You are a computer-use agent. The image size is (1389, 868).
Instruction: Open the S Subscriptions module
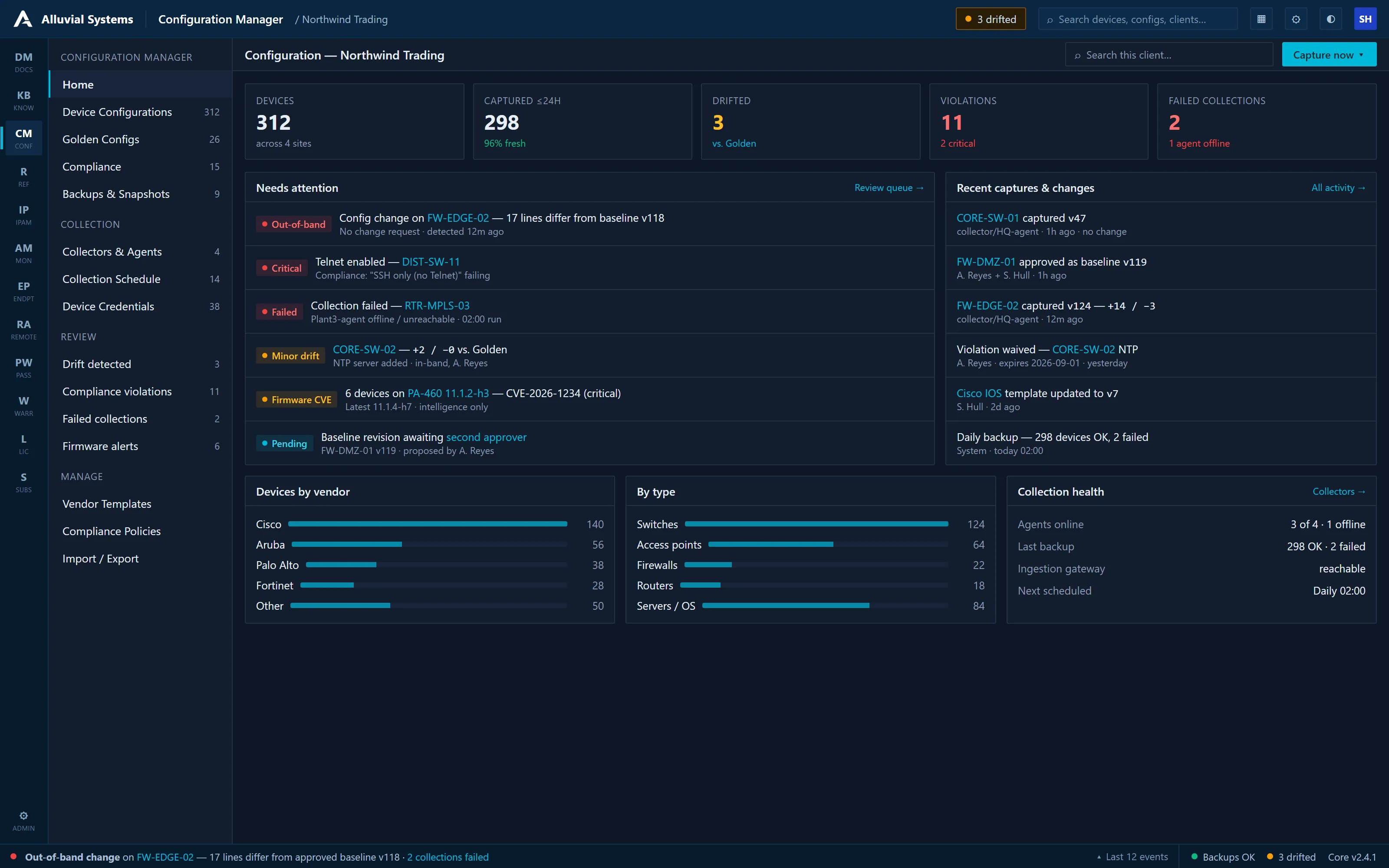pos(23,482)
